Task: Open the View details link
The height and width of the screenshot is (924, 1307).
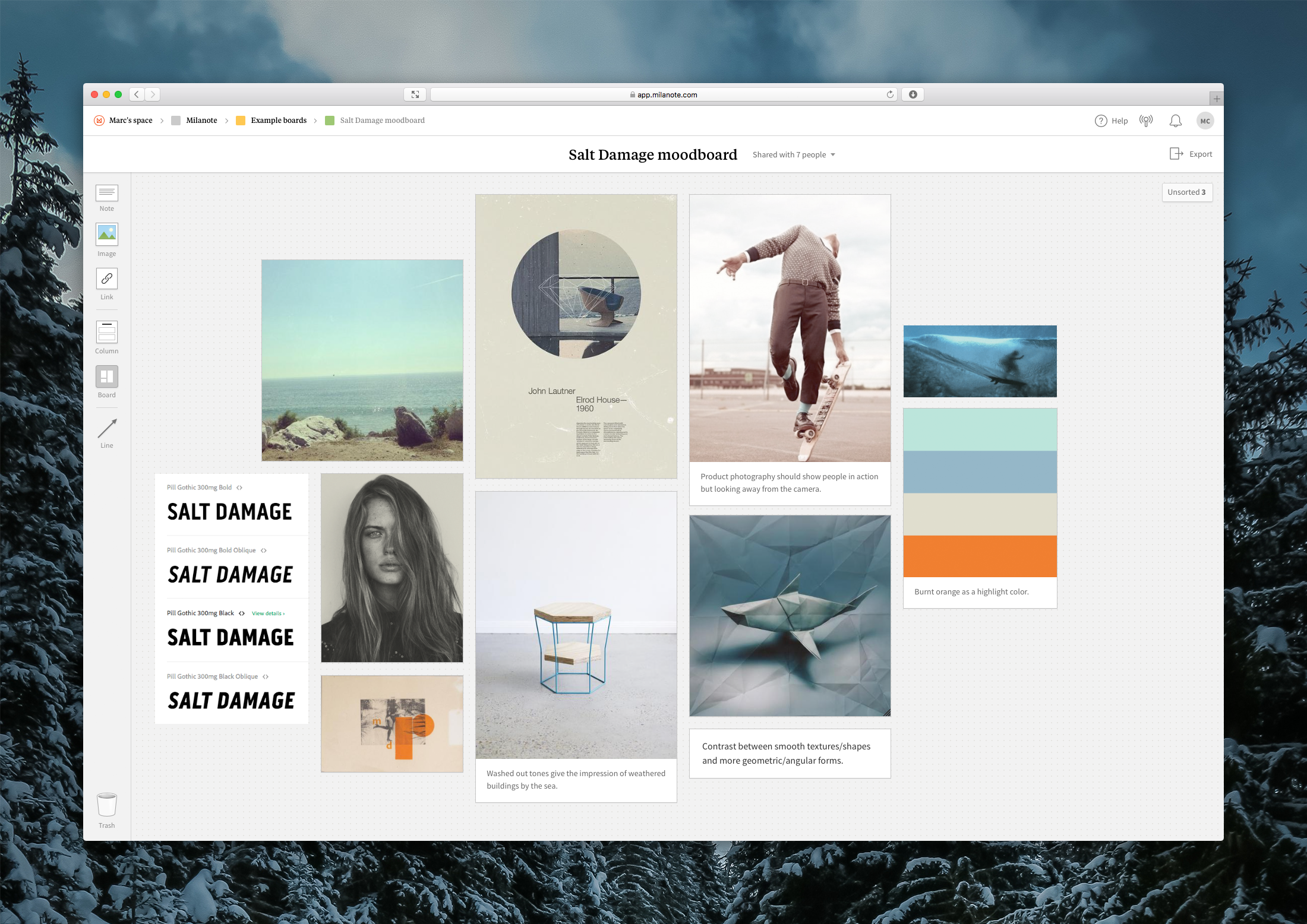Action: 268,613
